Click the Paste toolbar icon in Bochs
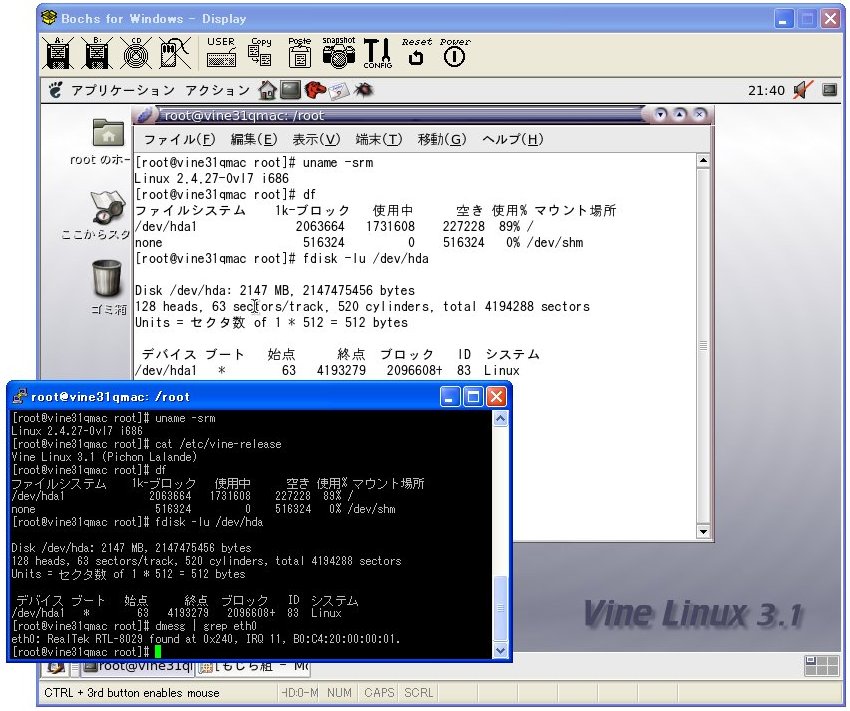 (x=299, y=53)
